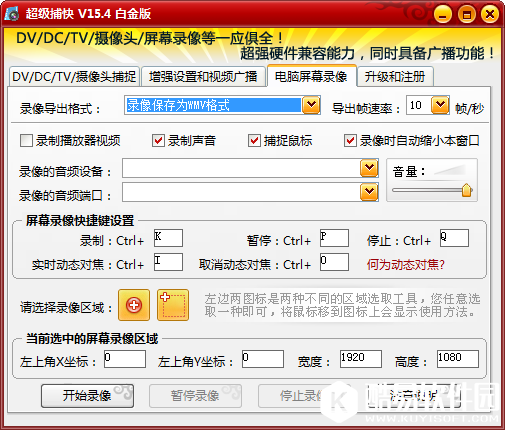This screenshot has height=430, width=505.
Task: Open the 导出帧速率 dropdown arrow
Action: point(440,105)
